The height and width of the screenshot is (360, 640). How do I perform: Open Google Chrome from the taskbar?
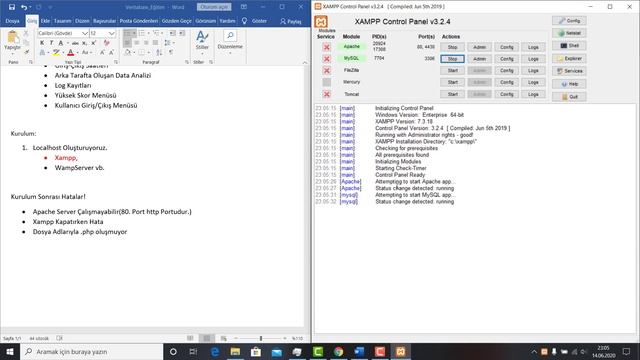click(338, 351)
